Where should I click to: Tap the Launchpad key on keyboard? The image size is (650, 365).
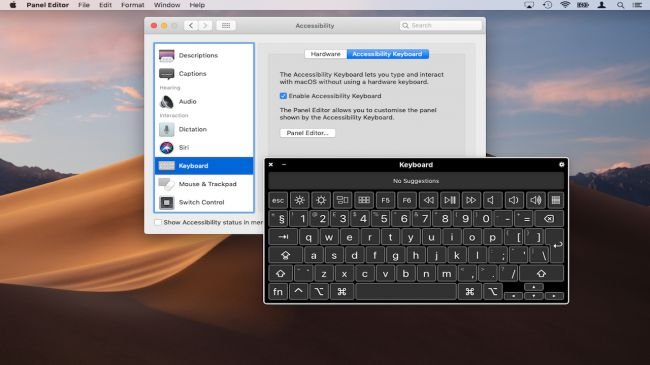pos(364,200)
